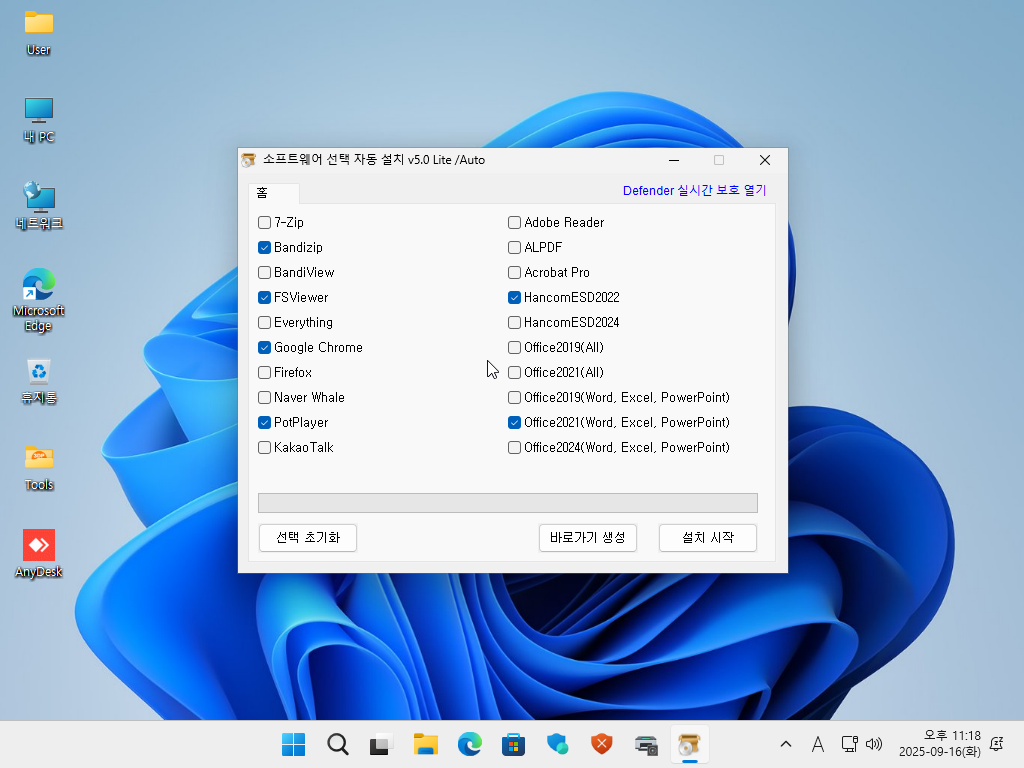The image size is (1024, 768).
Task: Open the printer-camera taskbar app
Action: click(x=646, y=744)
